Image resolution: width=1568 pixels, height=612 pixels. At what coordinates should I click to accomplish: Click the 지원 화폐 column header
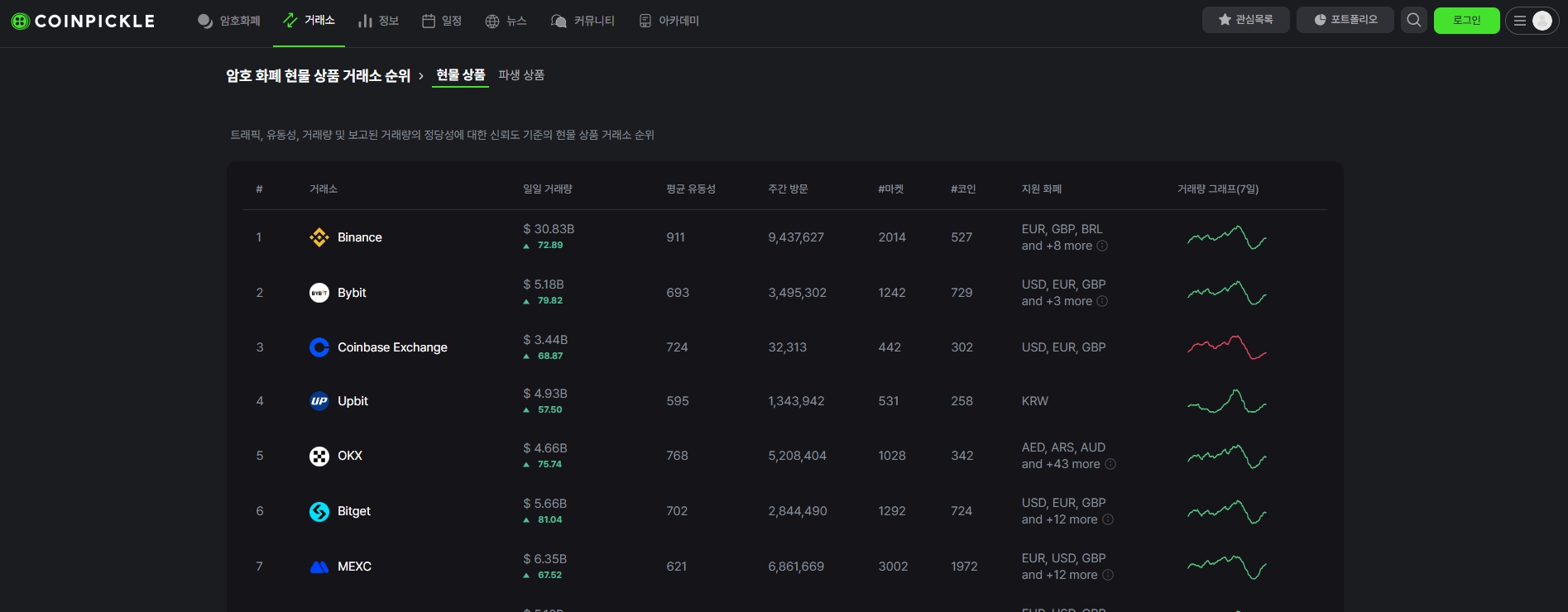(1042, 189)
